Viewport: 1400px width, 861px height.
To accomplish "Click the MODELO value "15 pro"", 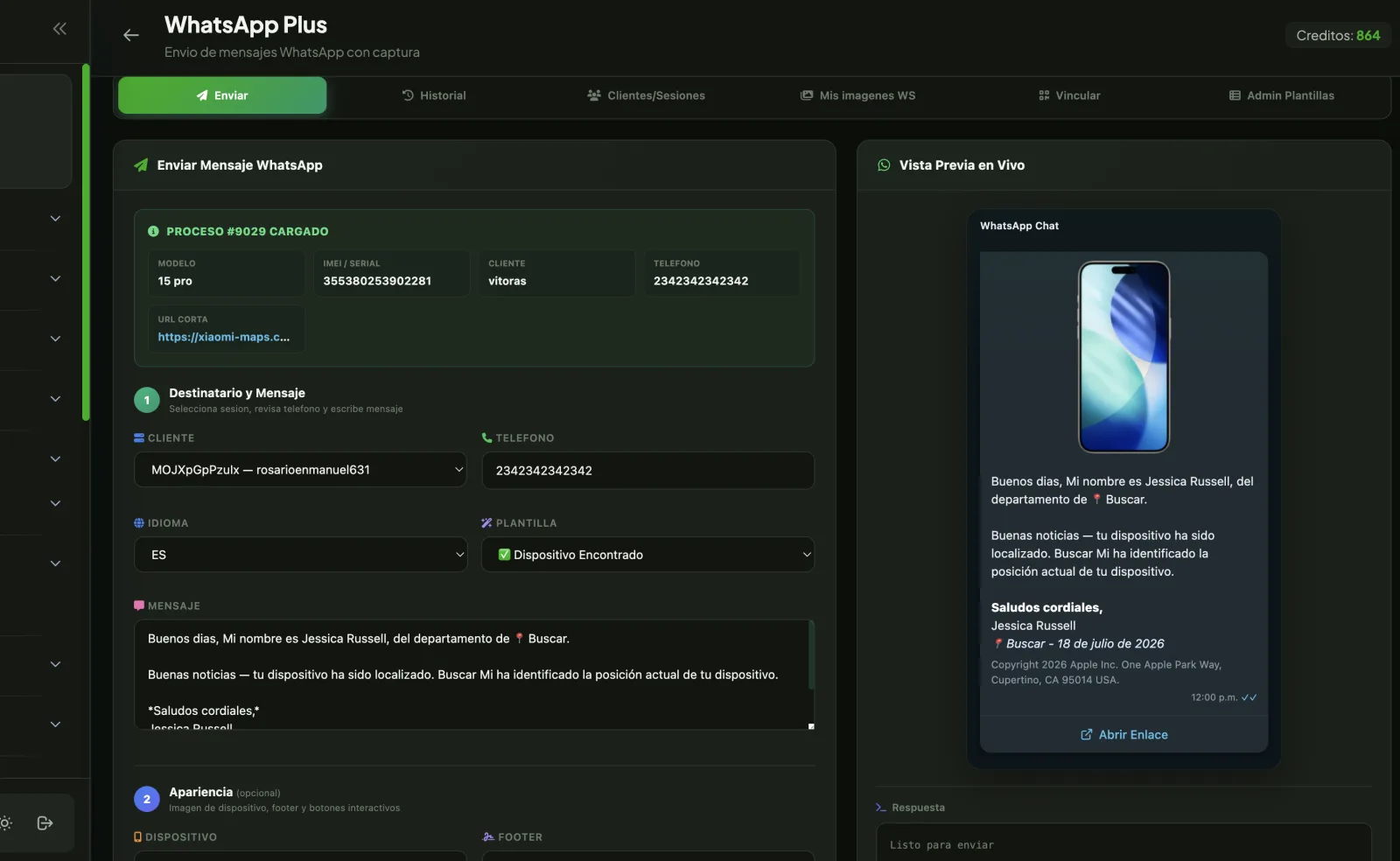I will [x=175, y=281].
